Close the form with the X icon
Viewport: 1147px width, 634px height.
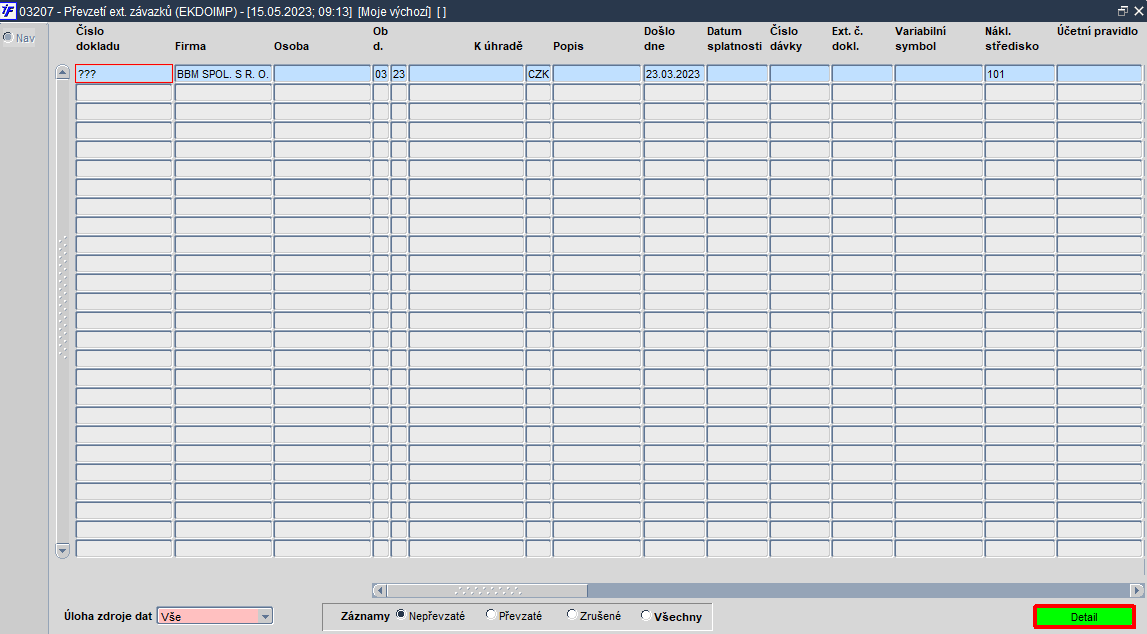(x=1138, y=11)
